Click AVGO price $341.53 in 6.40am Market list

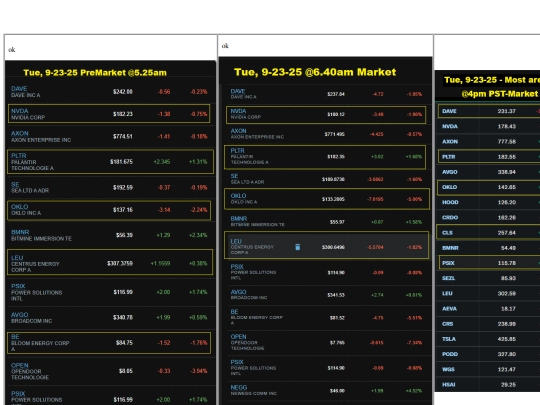[336, 295]
